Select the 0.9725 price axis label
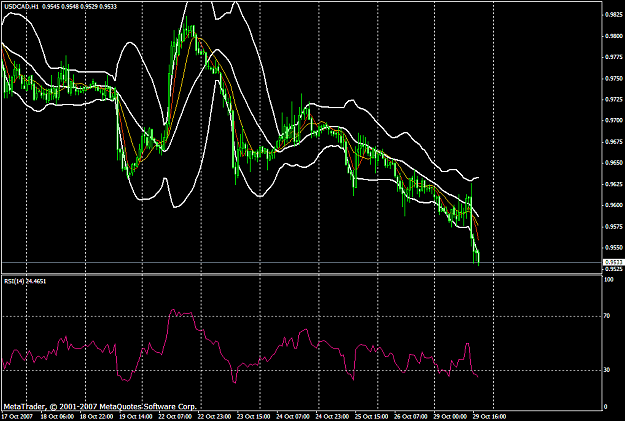The width and height of the screenshot is (625, 421). tap(614, 99)
